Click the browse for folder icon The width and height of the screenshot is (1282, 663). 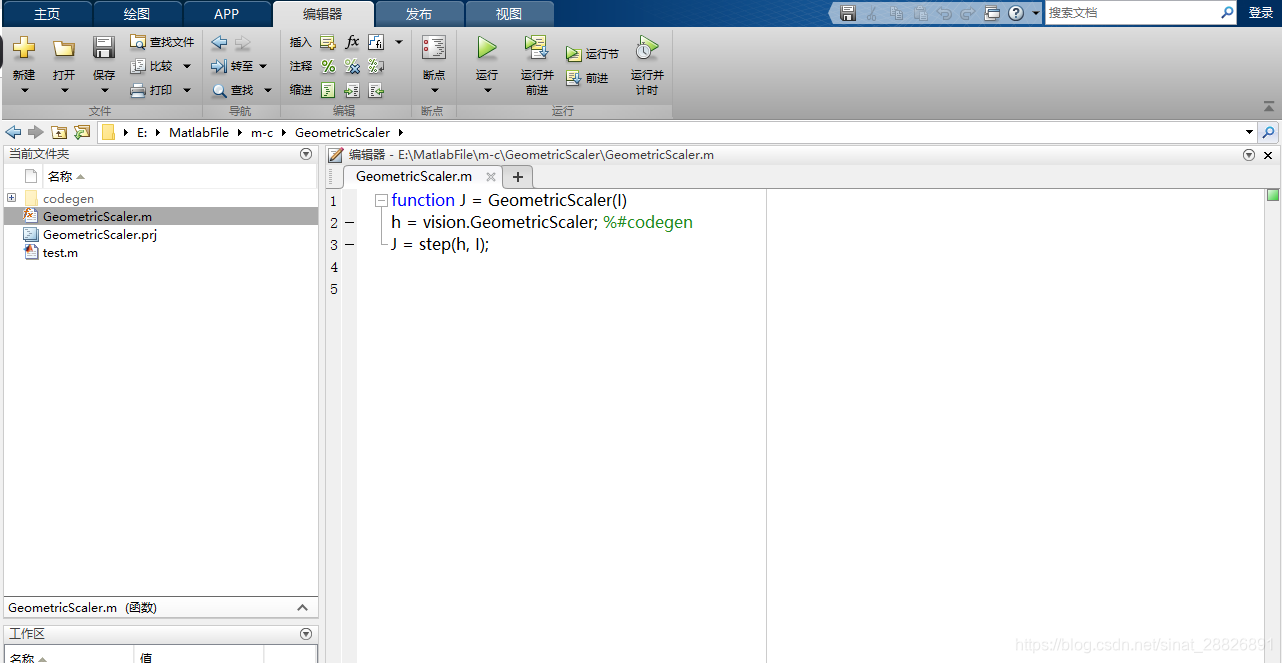82,132
